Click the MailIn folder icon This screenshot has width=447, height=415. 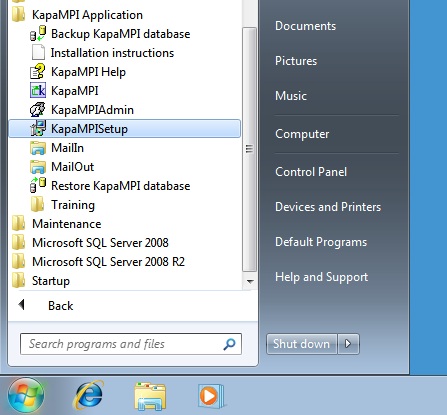point(38,148)
